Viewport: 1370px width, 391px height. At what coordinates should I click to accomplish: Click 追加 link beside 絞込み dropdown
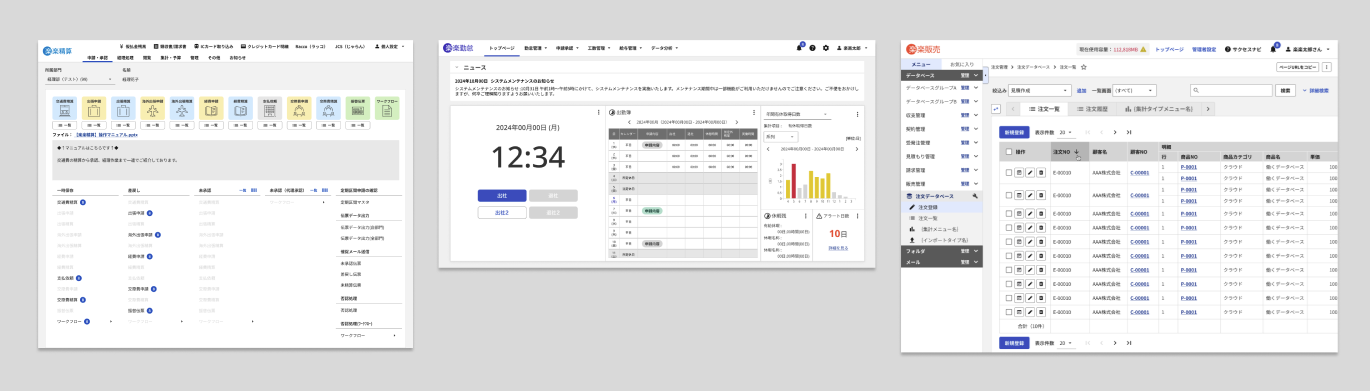pos(1082,90)
